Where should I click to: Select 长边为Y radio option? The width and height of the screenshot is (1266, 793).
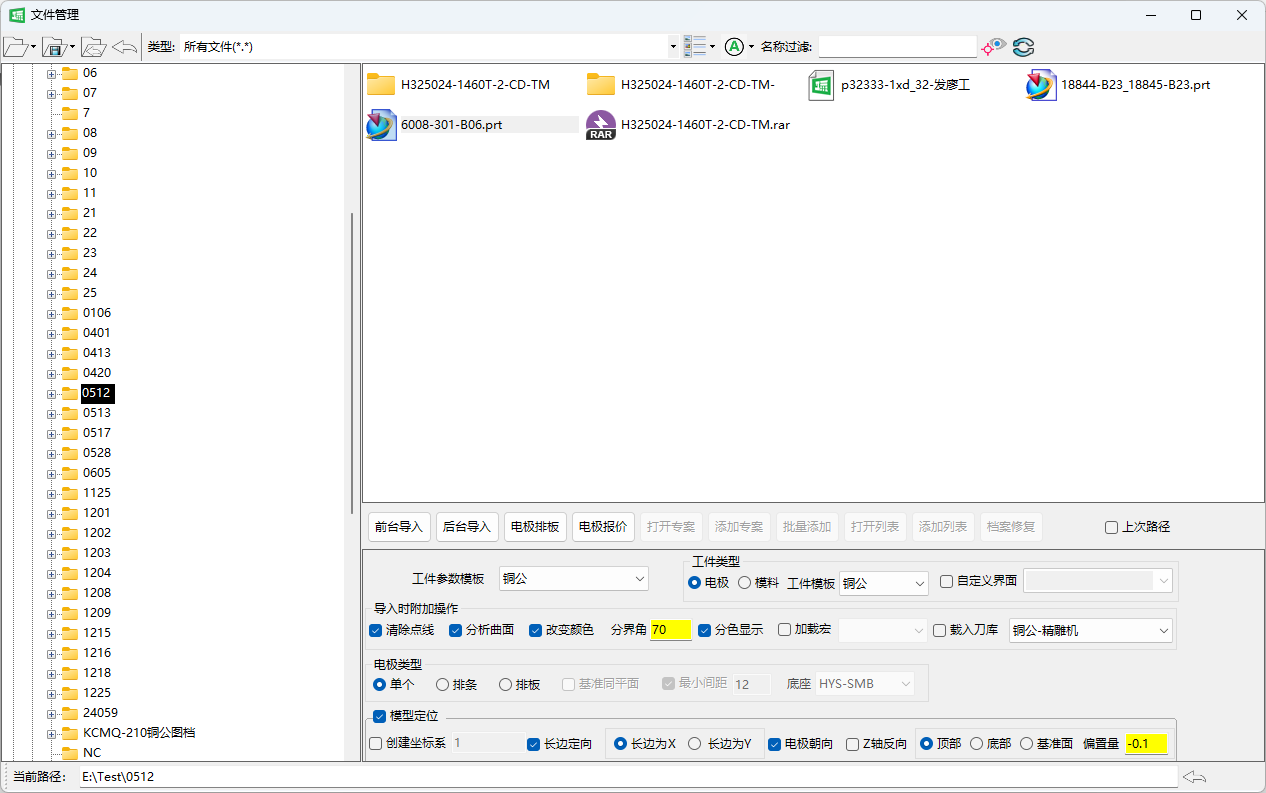click(694, 744)
